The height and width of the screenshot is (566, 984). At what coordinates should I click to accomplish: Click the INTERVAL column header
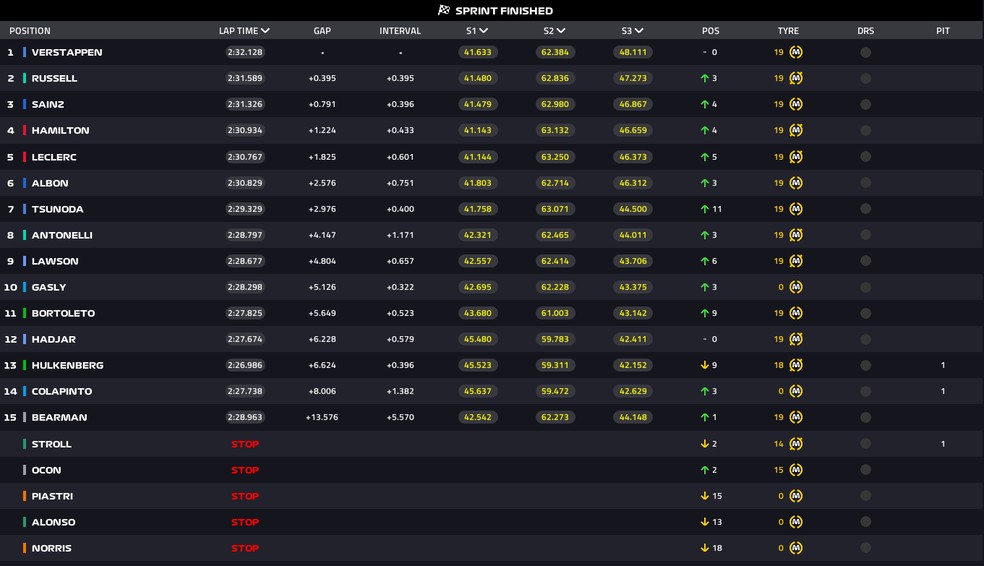click(x=400, y=31)
